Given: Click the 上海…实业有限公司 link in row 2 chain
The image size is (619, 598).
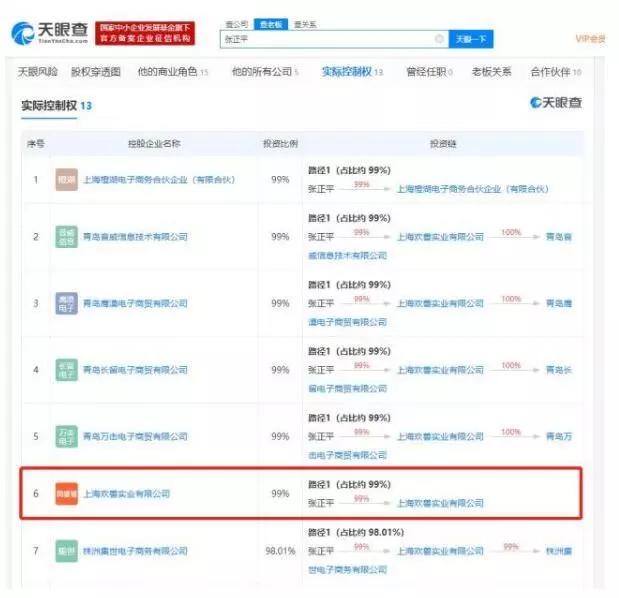Looking at the screenshot, I should 441,237.
